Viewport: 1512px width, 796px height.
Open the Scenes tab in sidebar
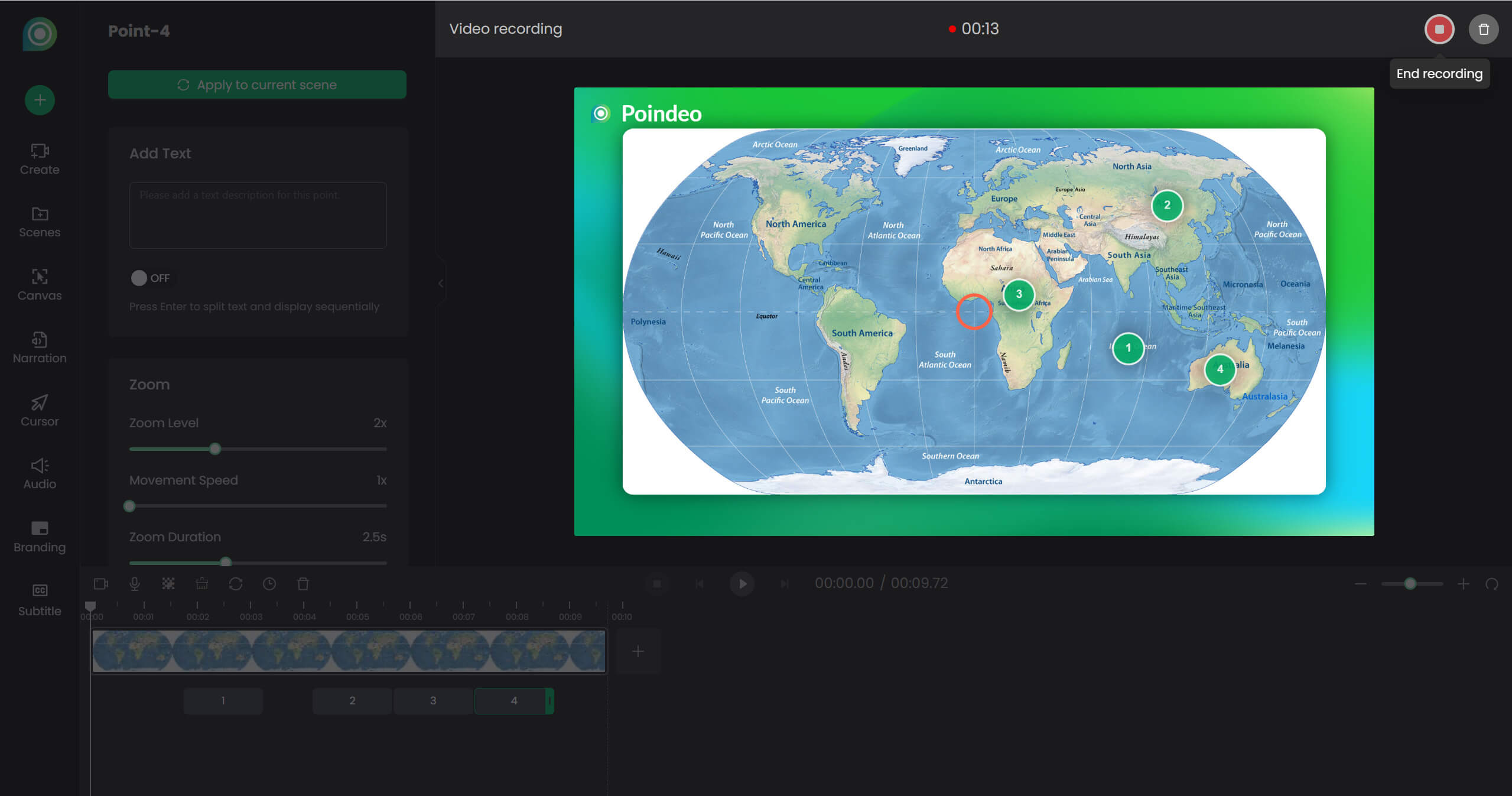[x=40, y=222]
